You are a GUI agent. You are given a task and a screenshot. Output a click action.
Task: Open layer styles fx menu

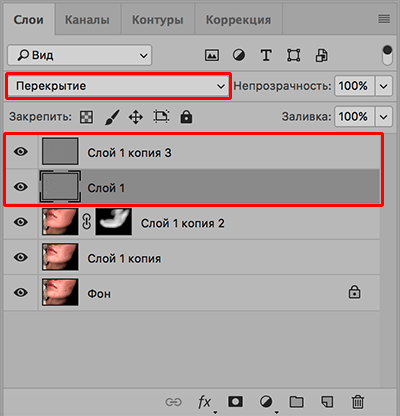204,402
